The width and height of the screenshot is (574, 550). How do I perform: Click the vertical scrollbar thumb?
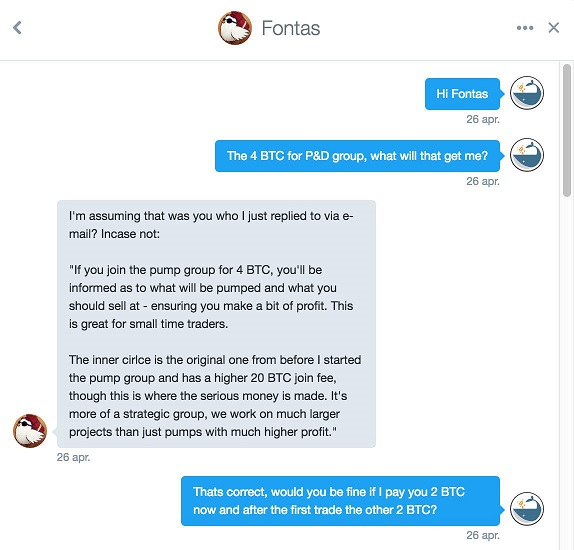coord(567,131)
